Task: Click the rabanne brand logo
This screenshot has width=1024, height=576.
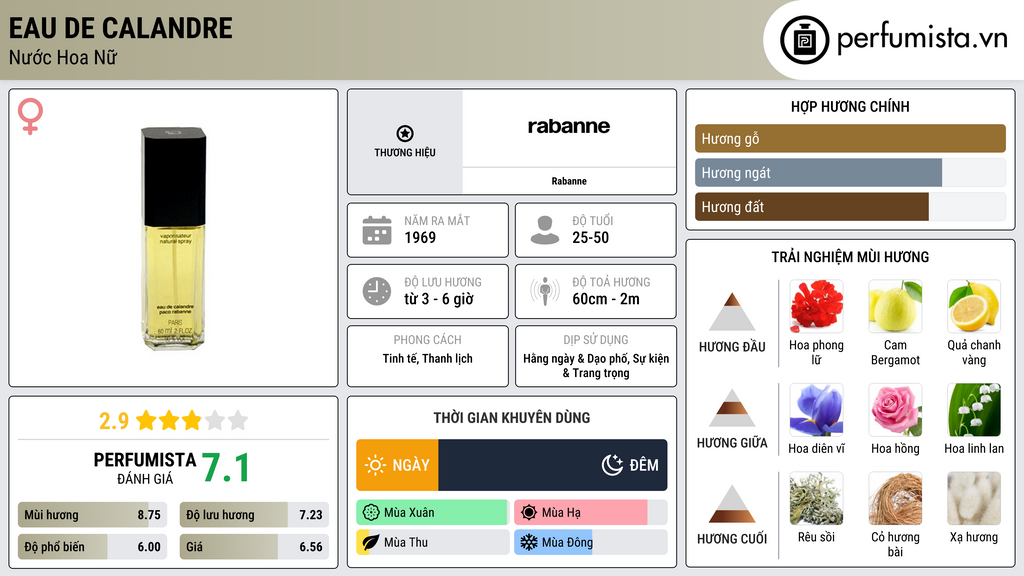Action: [x=569, y=127]
